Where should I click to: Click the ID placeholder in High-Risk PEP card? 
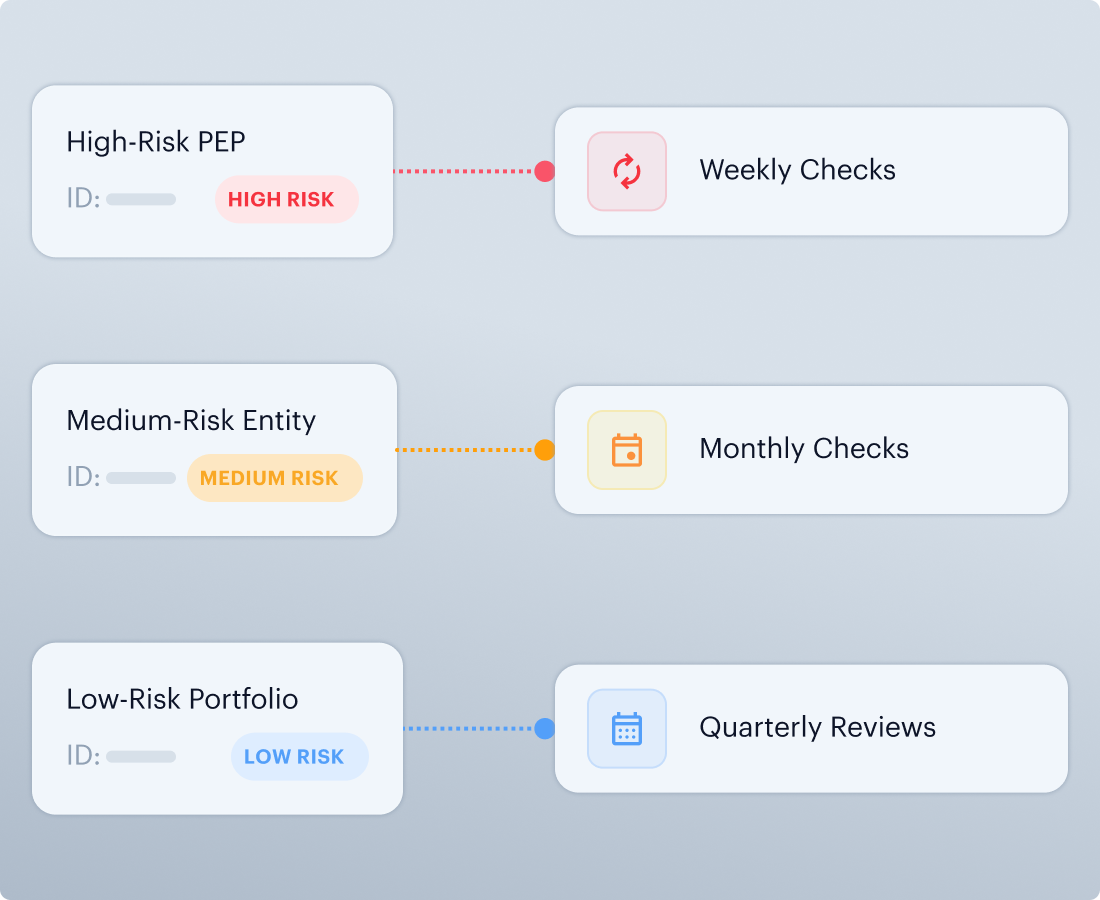click(141, 199)
